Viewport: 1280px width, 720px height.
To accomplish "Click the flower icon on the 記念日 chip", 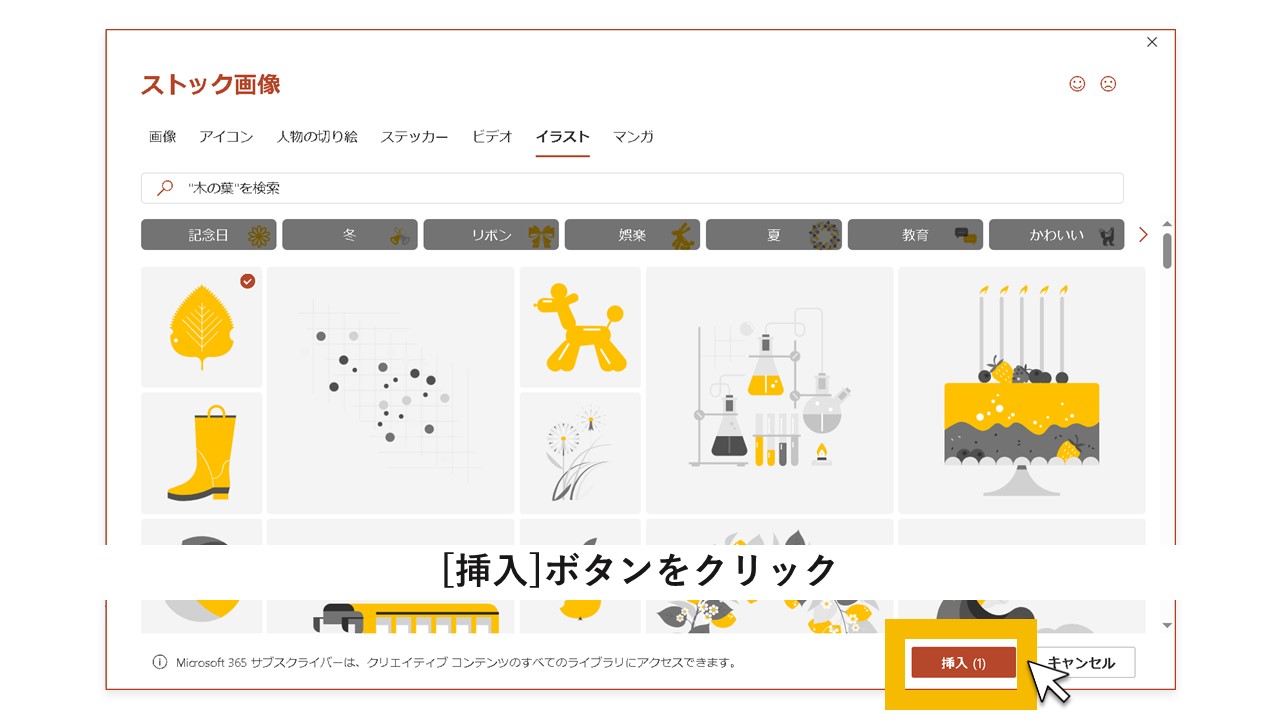I will (x=259, y=234).
